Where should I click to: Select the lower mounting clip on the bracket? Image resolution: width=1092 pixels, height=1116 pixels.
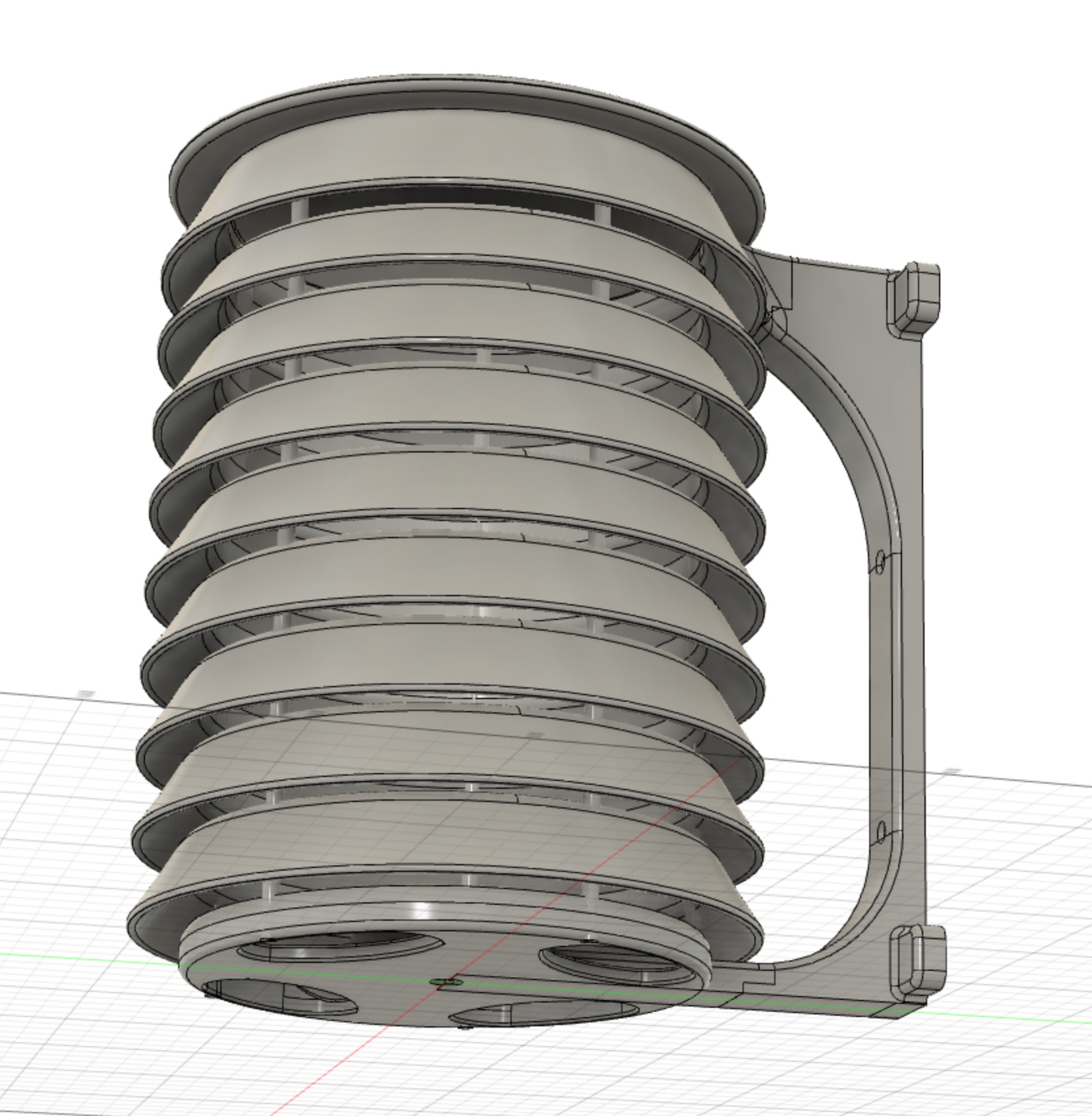(919, 962)
